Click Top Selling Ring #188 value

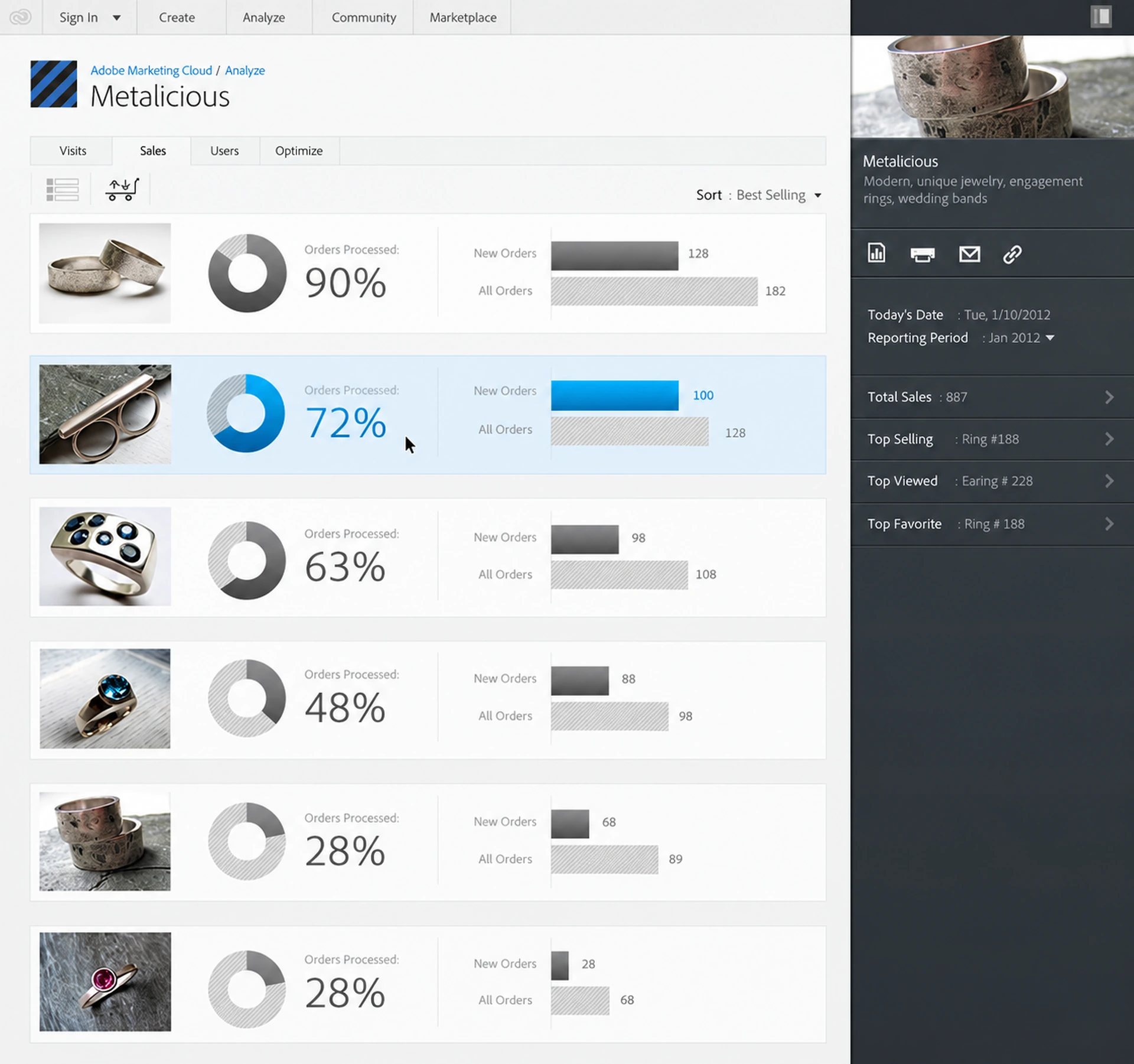(x=990, y=440)
